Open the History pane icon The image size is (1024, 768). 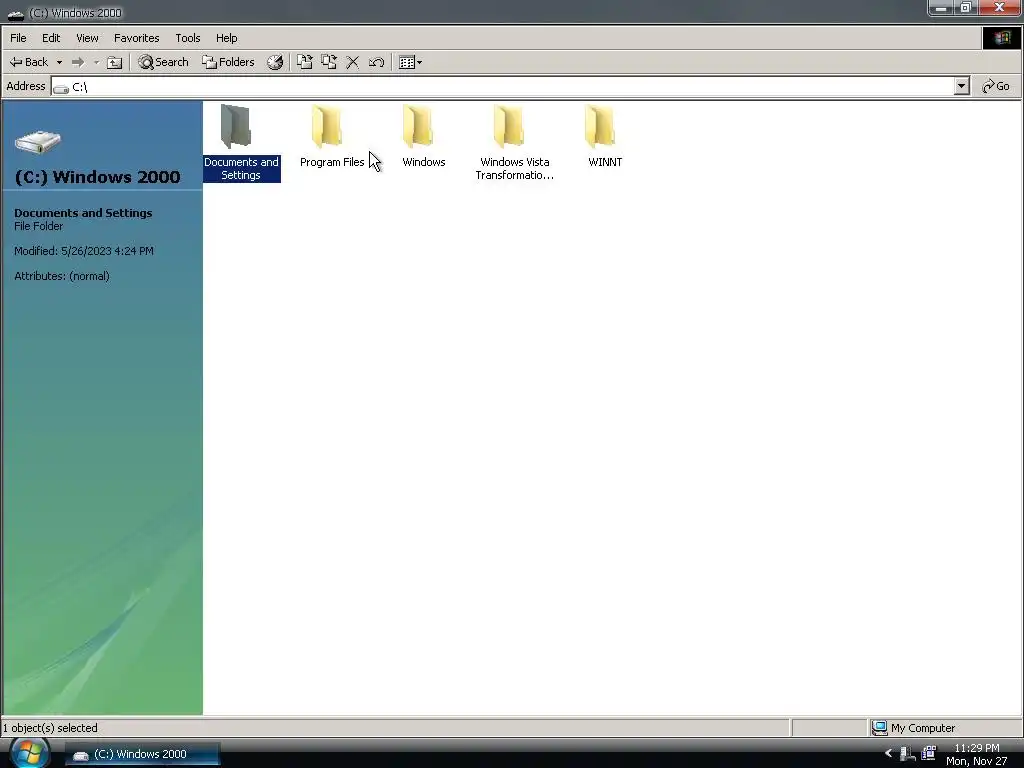(275, 62)
